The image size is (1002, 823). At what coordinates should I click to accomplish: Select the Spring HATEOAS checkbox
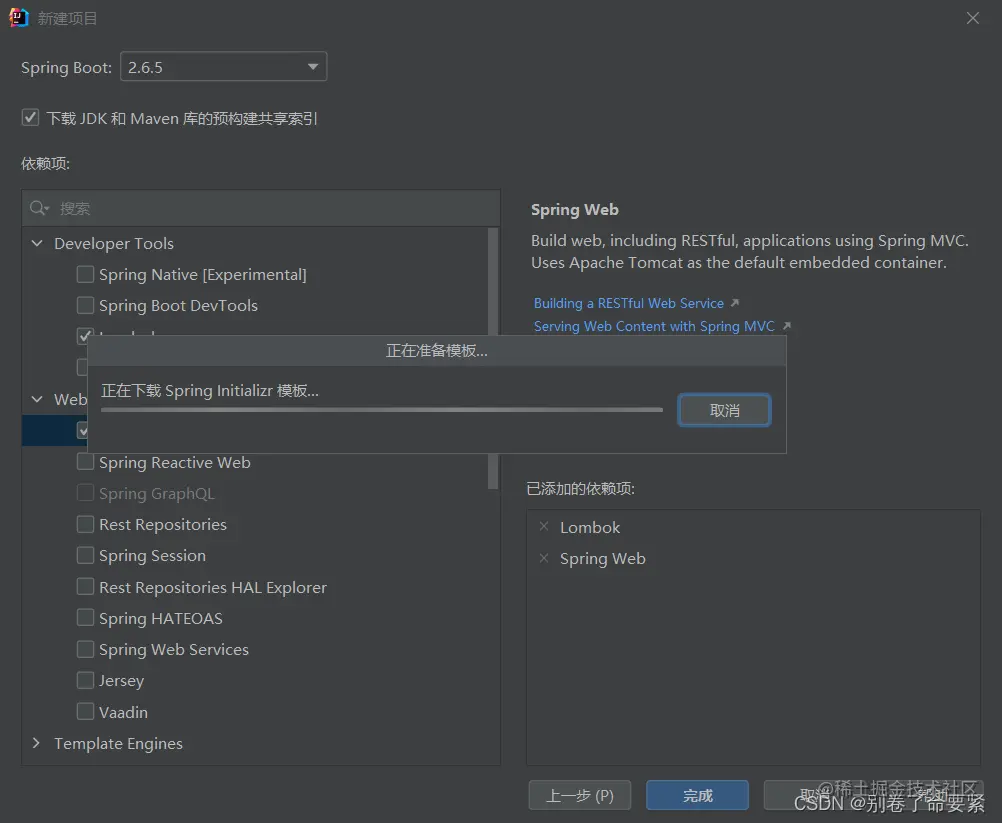(x=85, y=617)
